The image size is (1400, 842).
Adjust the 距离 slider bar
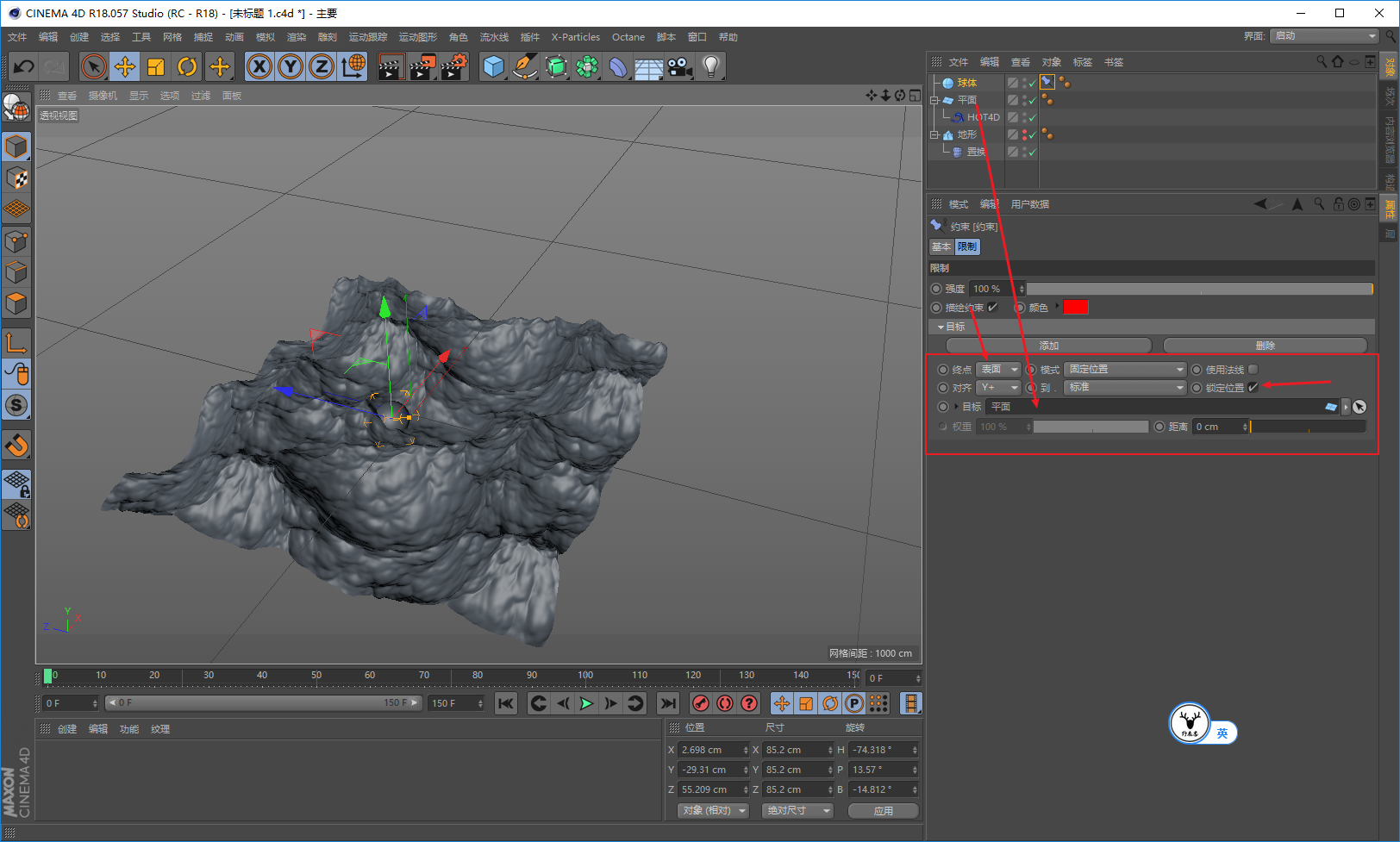point(1308,427)
